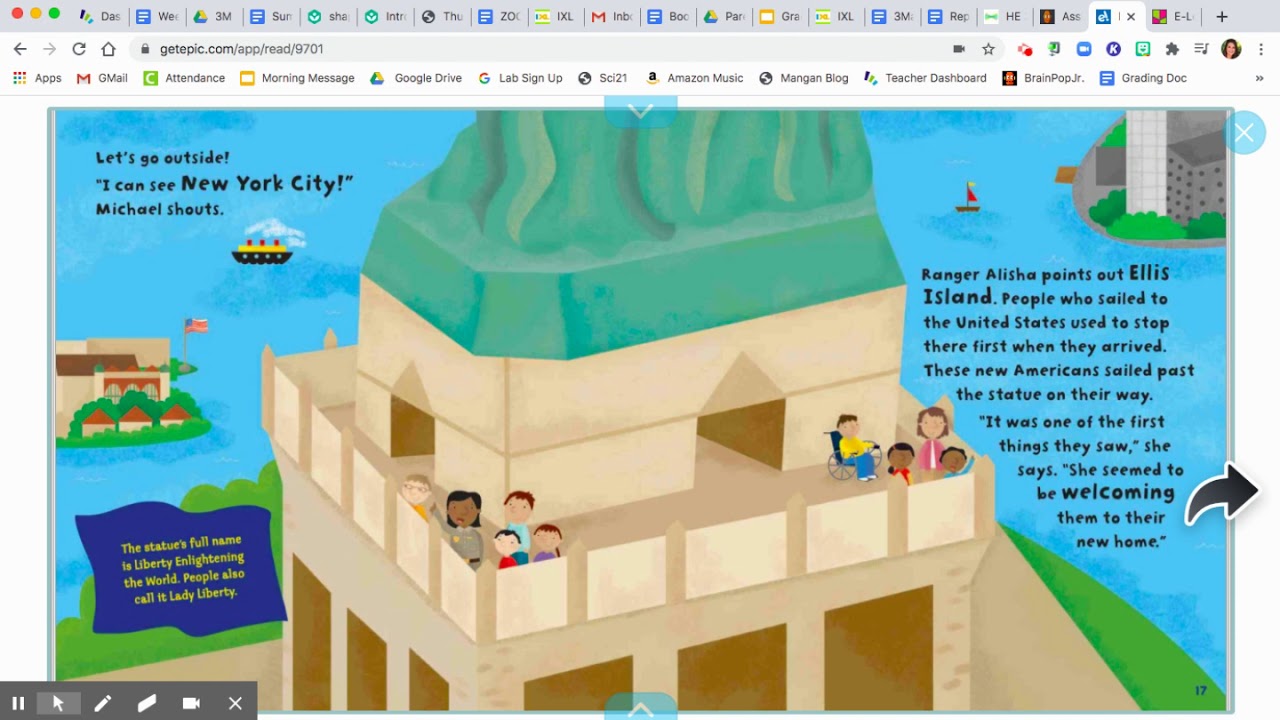The height and width of the screenshot is (720, 1280).
Task: Click the camera icon in the address bar
Action: 959,48
